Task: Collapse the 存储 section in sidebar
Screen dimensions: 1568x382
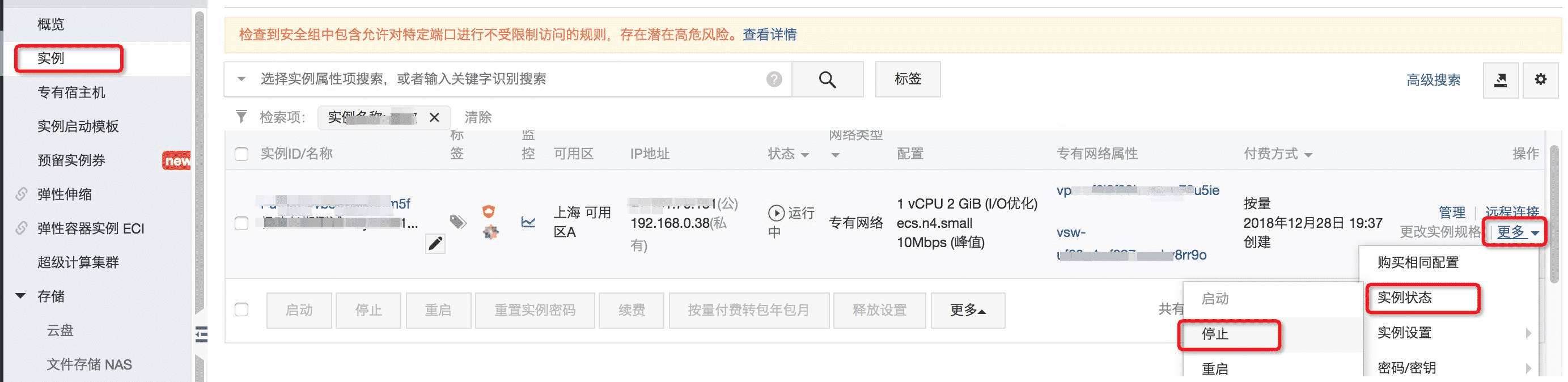Action: point(21,296)
